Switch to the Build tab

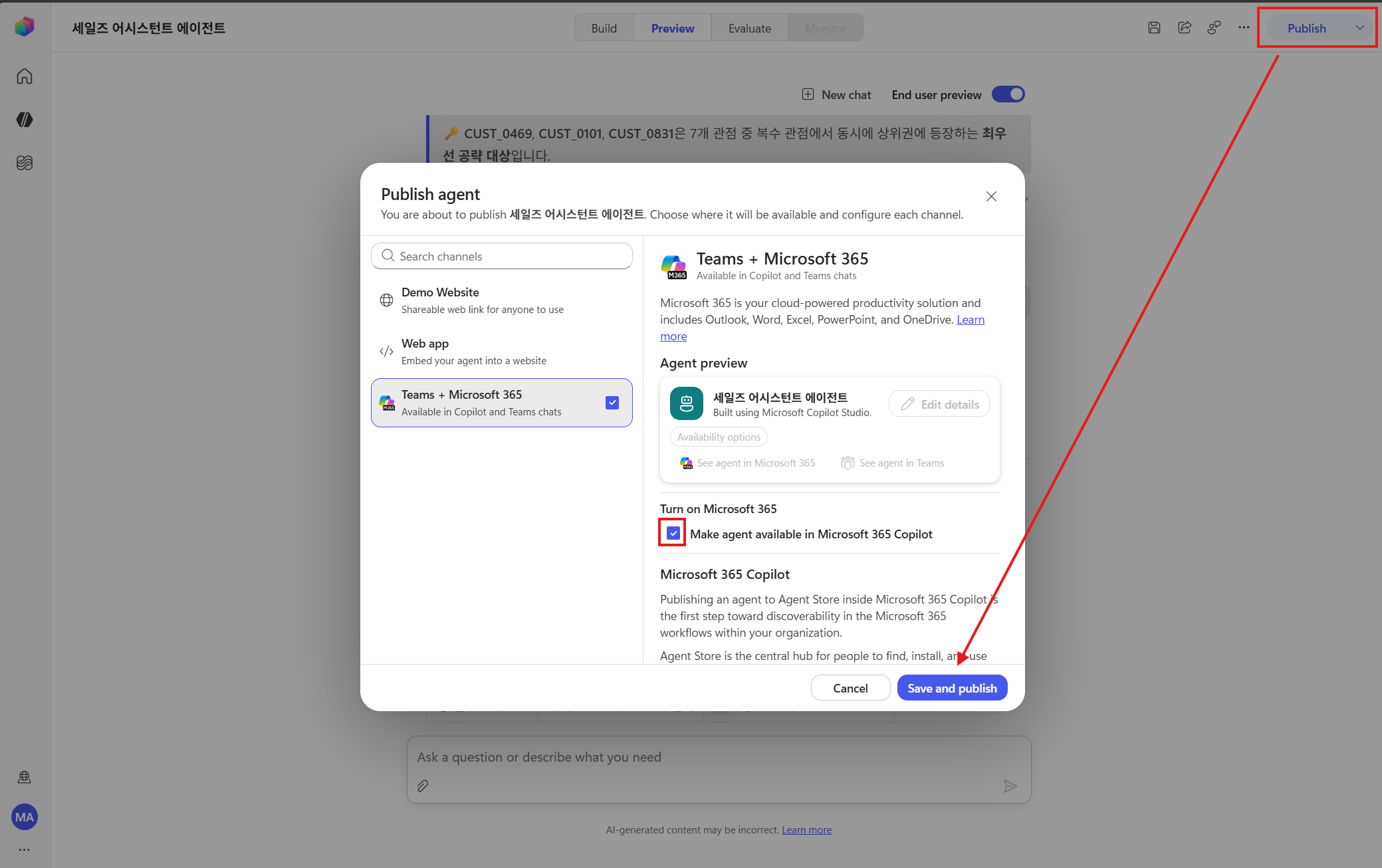pos(604,28)
